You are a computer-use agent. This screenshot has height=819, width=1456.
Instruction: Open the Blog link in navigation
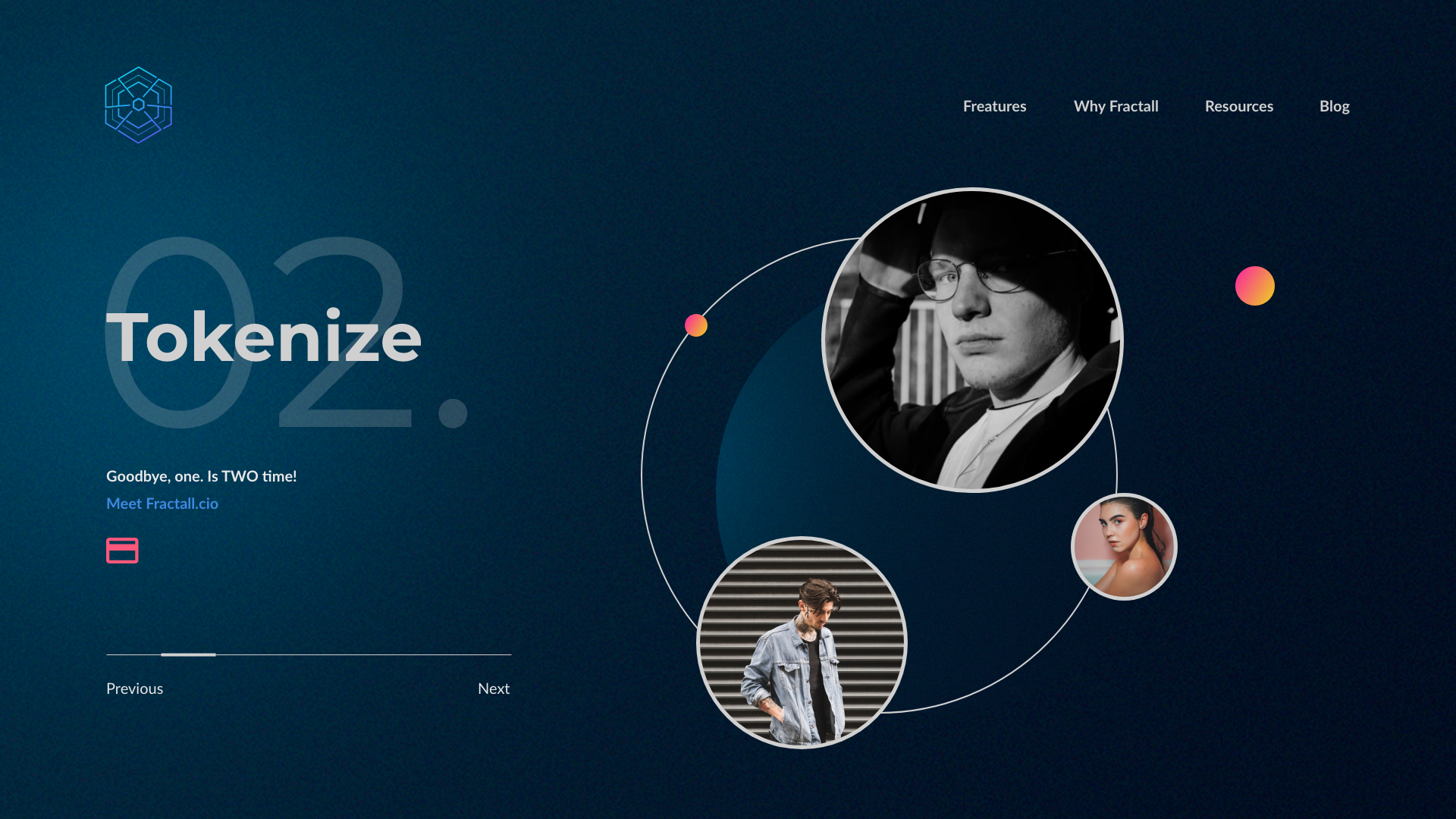[1334, 106]
